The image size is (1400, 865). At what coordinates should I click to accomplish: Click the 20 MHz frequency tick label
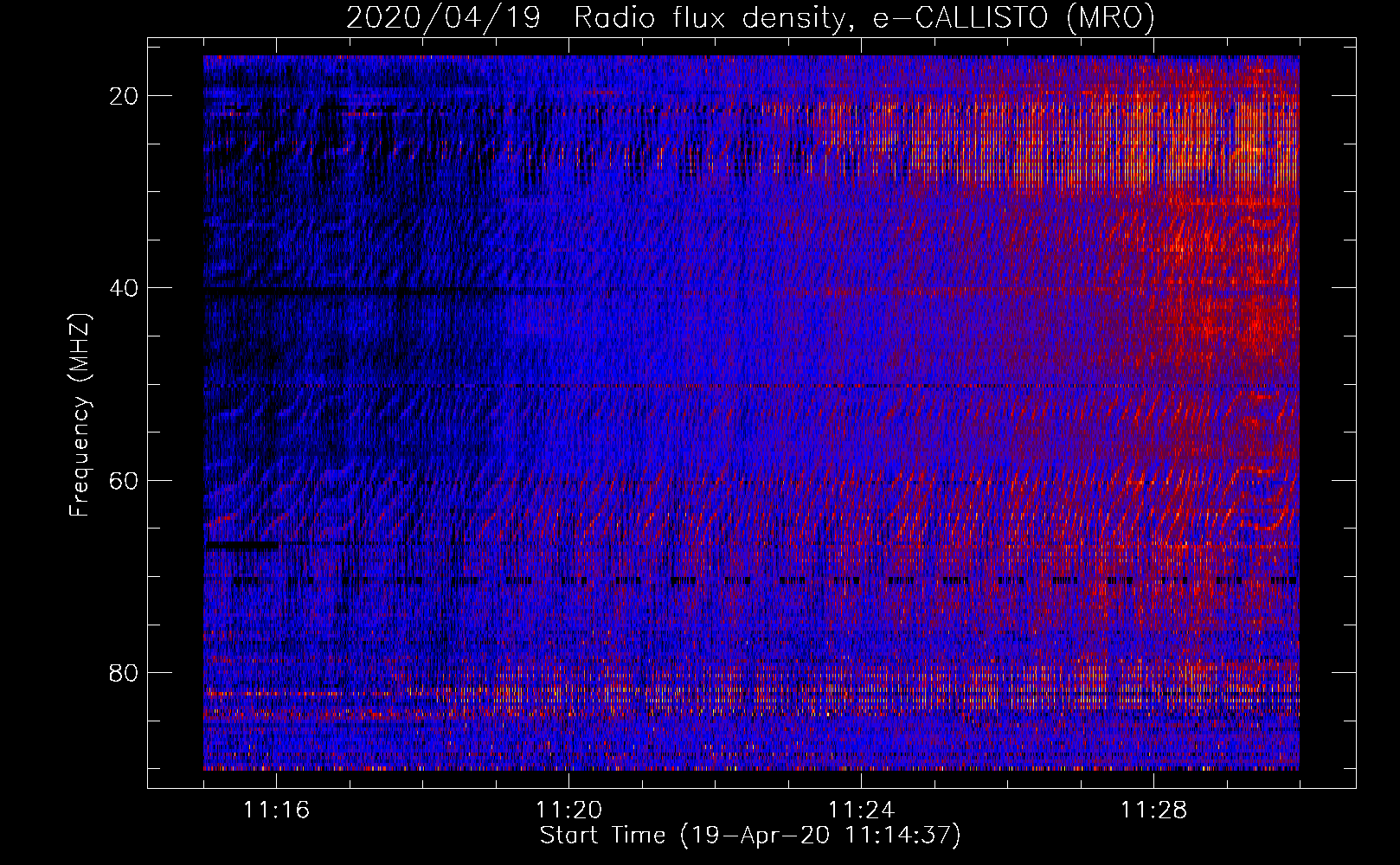pos(125,96)
